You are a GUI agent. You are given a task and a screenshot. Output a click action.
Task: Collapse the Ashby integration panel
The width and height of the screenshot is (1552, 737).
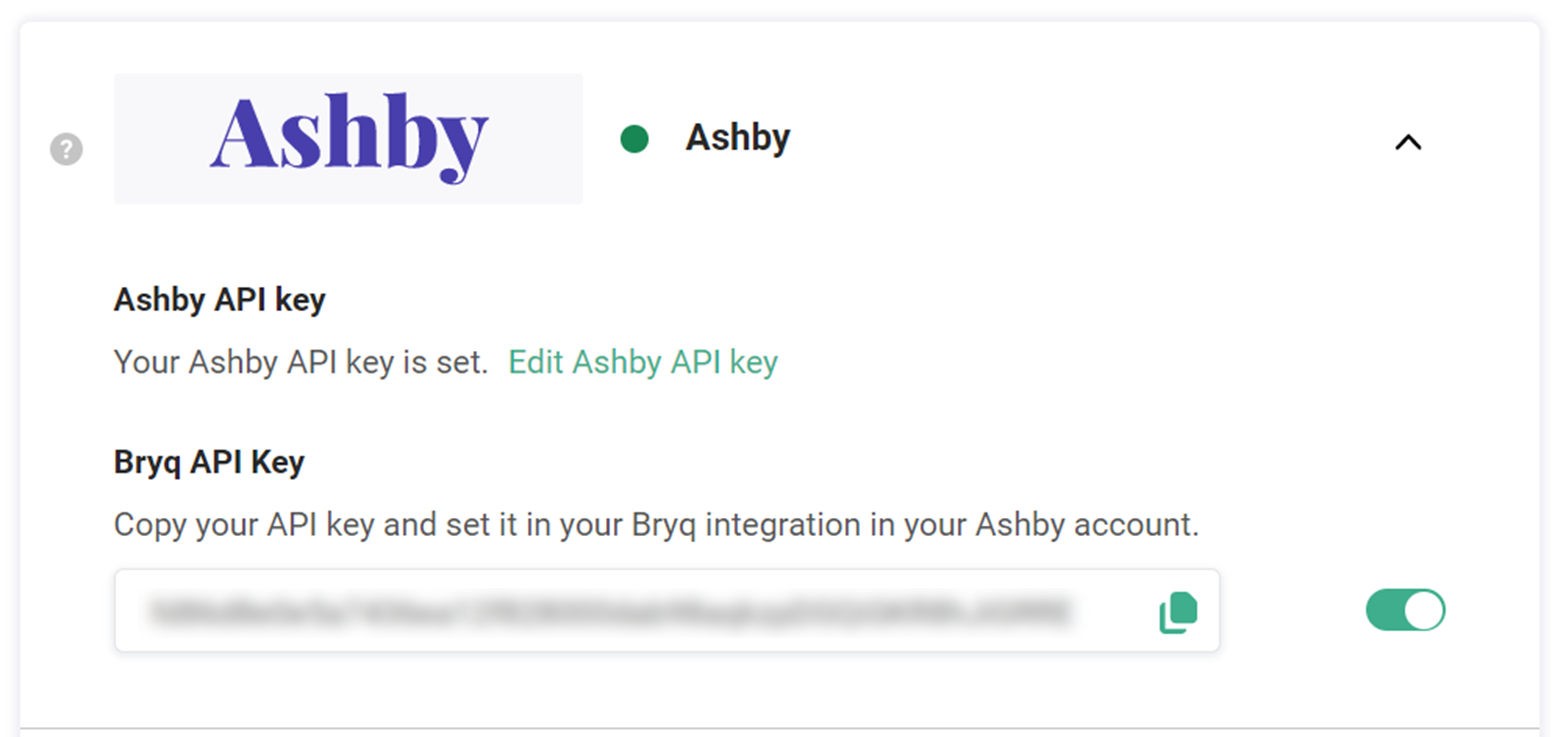(x=1407, y=142)
